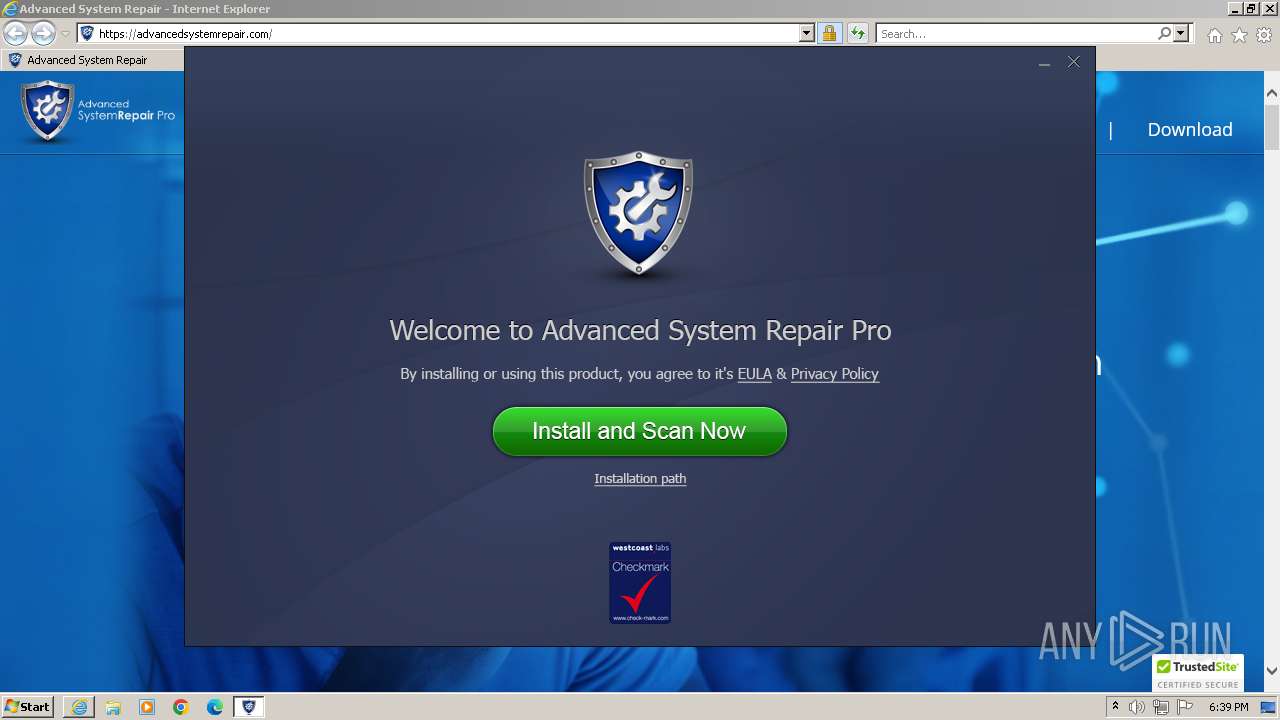
Task: Click the Westcoast Labs Checkmark badge
Action: (x=640, y=583)
